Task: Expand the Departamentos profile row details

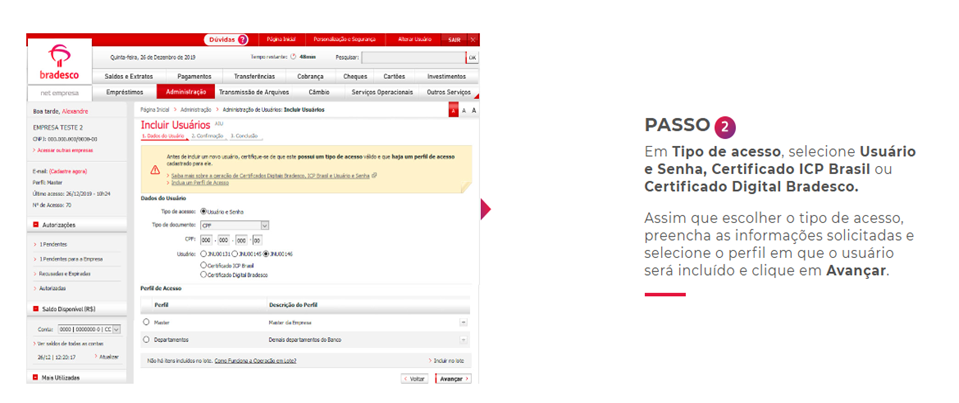Action: 463,340
